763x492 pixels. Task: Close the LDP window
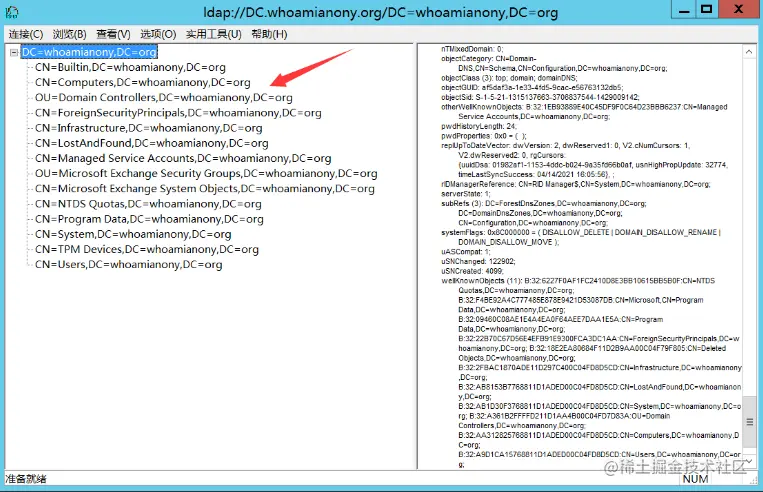[738, 10]
